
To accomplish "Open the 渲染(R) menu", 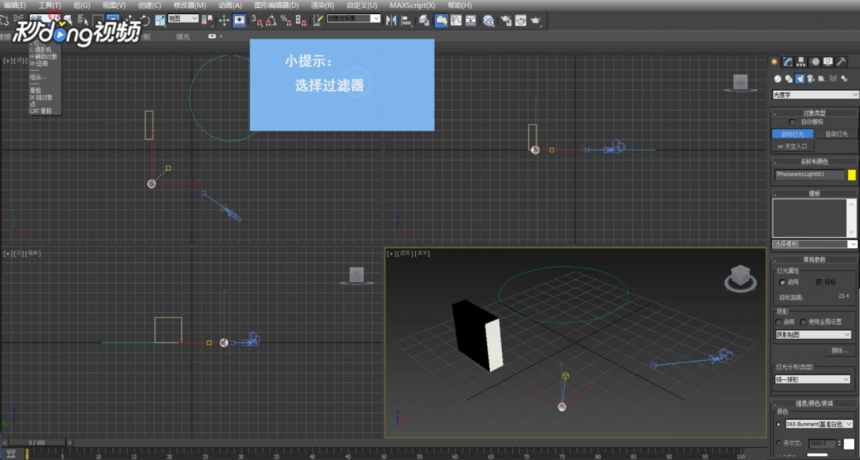I will (323, 5).
